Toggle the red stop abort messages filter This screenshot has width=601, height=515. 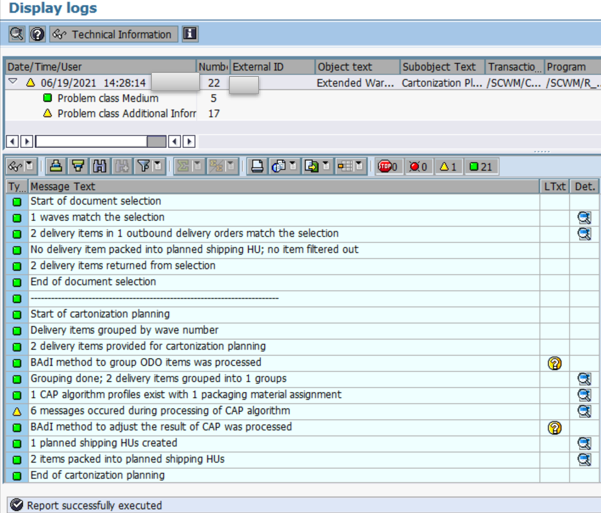[388, 166]
